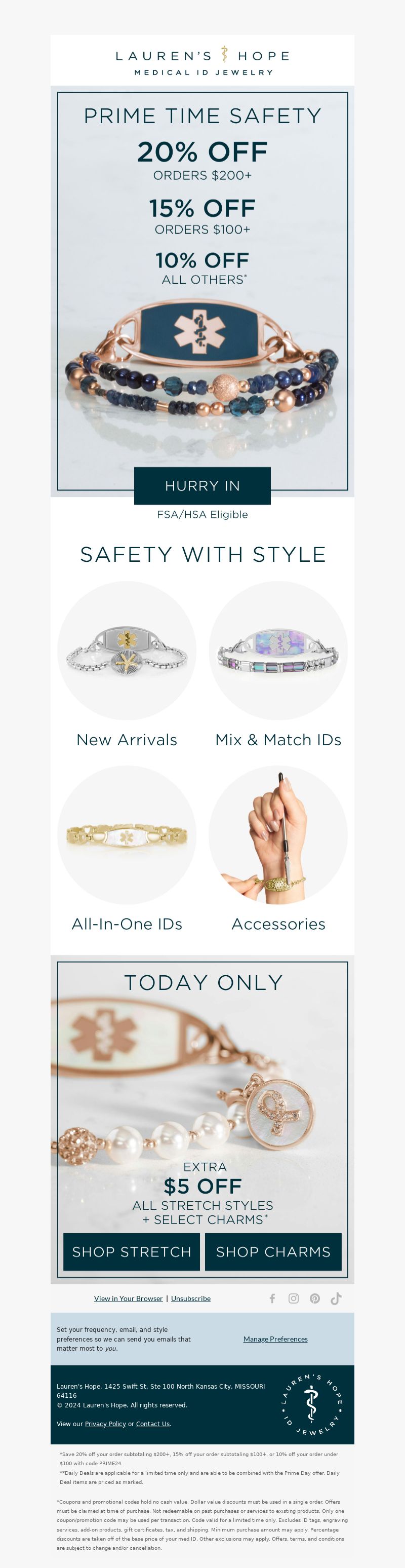Click the SHOP STRETCH button
405x1568 pixels.
[x=131, y=1252]
